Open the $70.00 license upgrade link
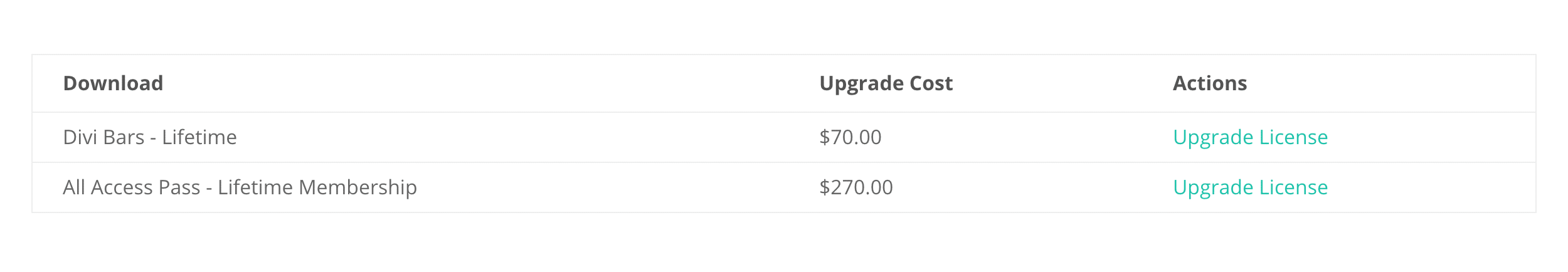The image size is (1568, 272). (x=1250, y=137)
